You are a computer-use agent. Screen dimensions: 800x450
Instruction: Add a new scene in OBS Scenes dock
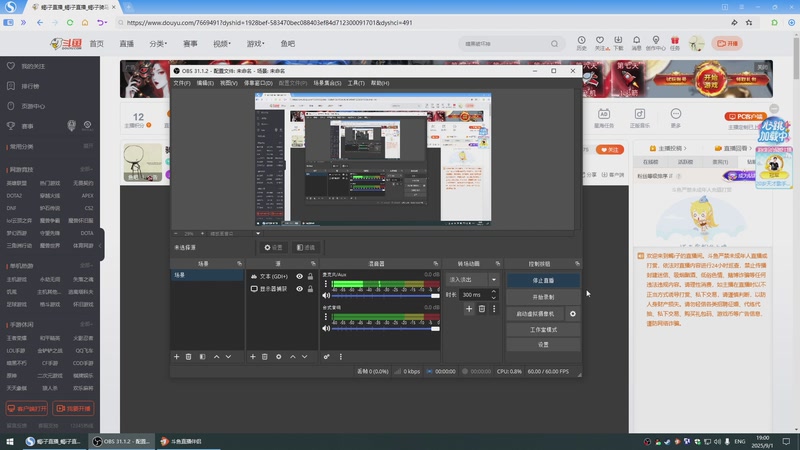[177, 357]
